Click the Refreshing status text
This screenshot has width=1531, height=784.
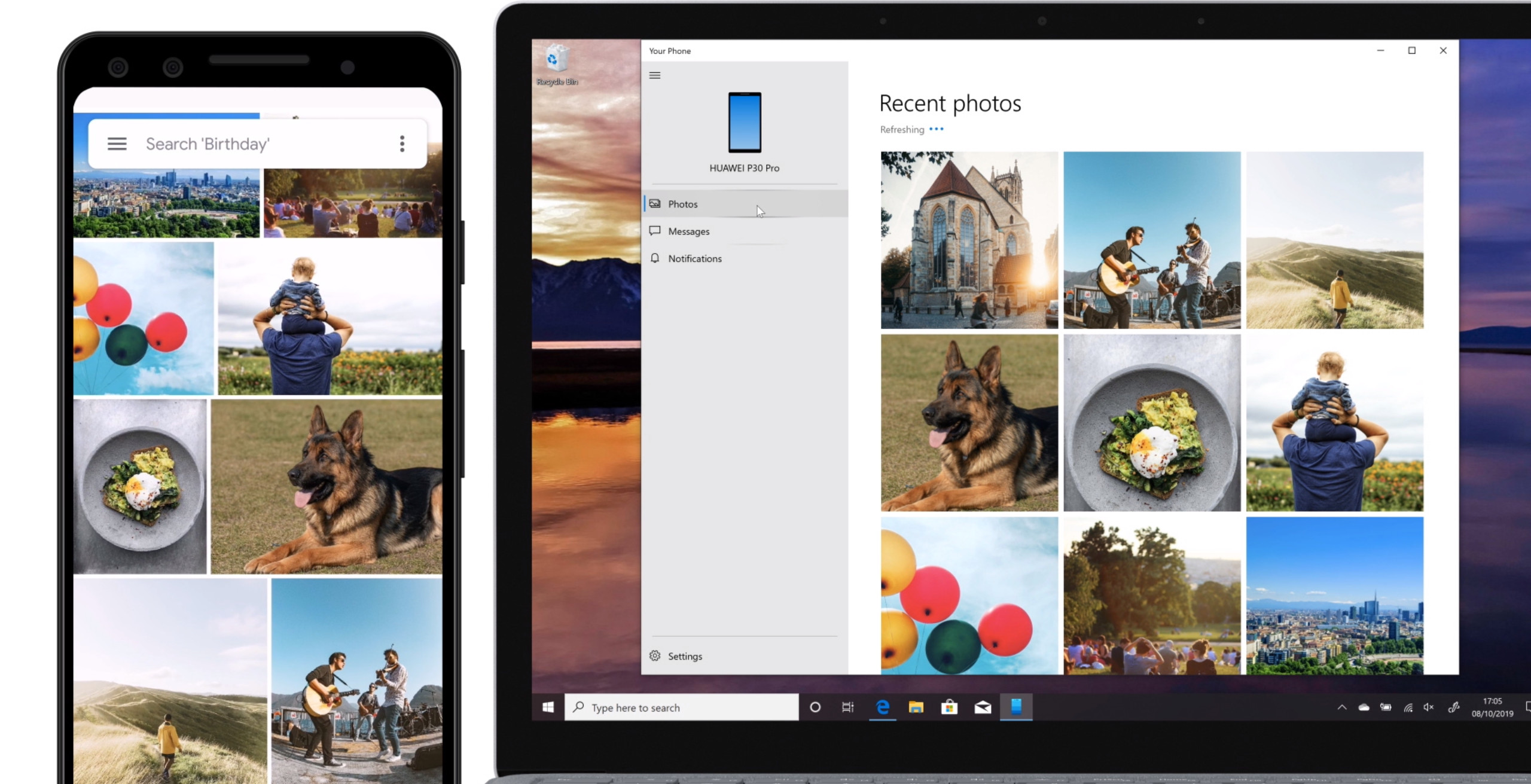pyautogui.click(x=902, y=130)
